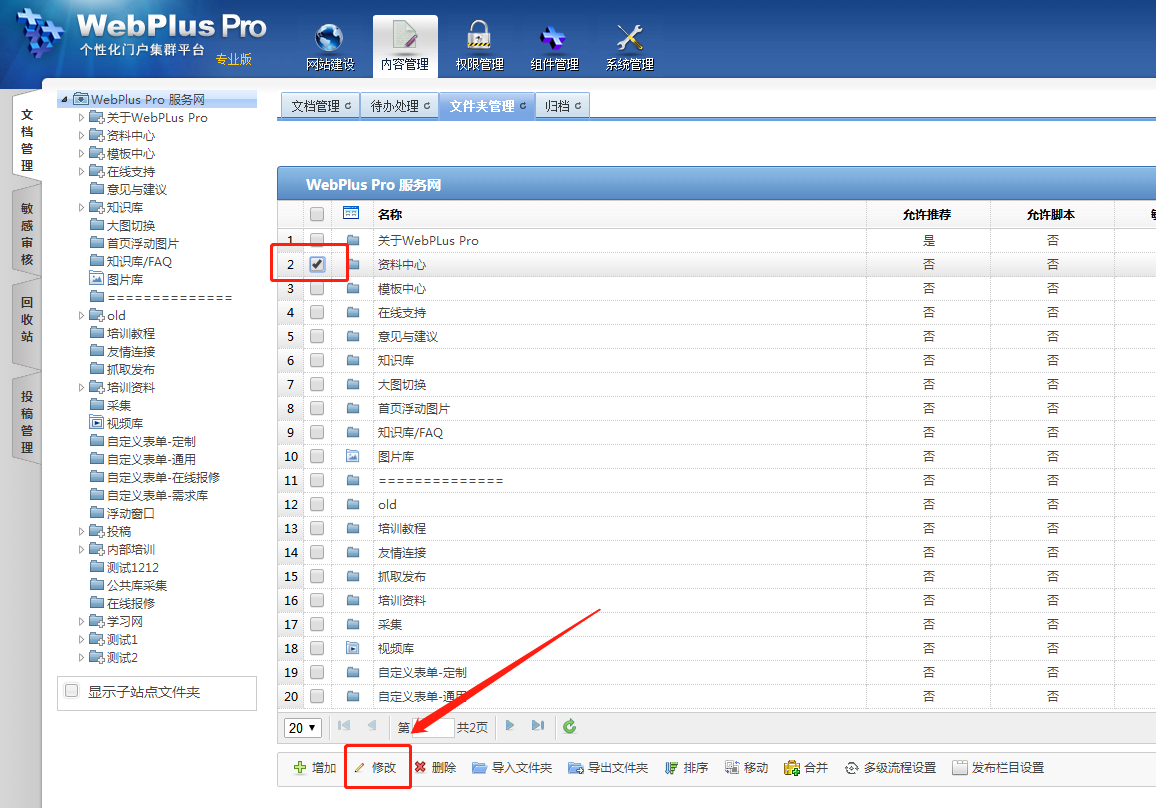Jump to last page arrow in pager
The width and height of the screenshot is (1156, 808).
click(538, 726)
